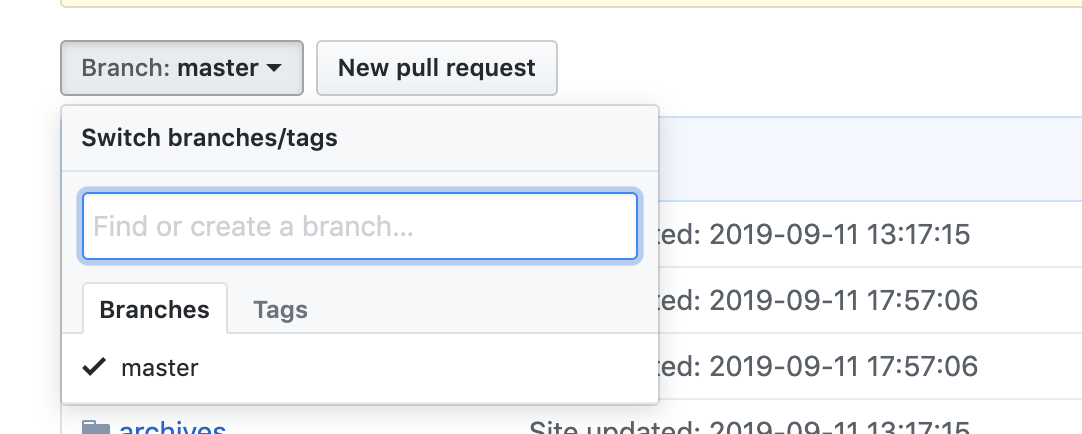The image size is (1082, 434).
Task: Open the Branch: master dropdown
Action: (182, 68)
